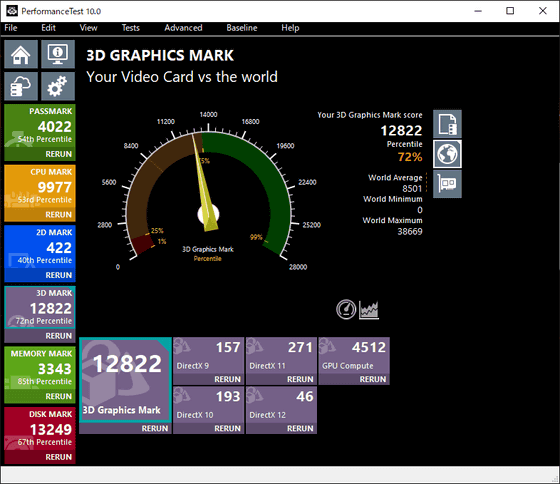Switch to the speedometer gauge view
Viewport: 560px width, 484px height.
point(346,309)
